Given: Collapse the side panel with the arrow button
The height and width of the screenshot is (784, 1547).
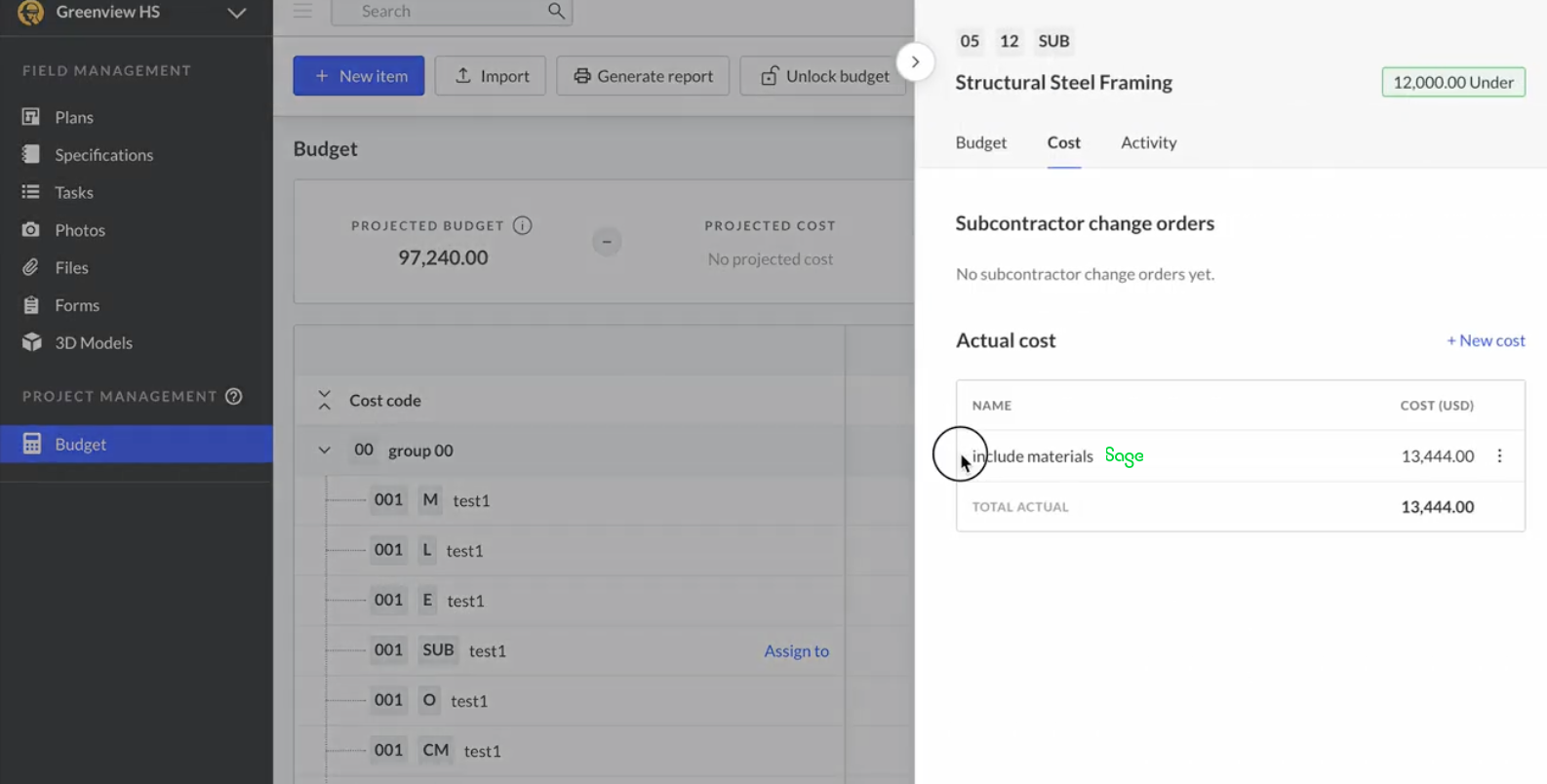Looking at the screenshot, I should pos(915,62).
